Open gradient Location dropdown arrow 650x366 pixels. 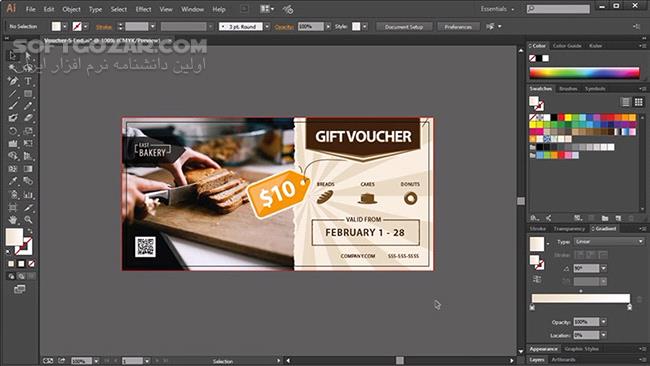click(x=604, y=335)
